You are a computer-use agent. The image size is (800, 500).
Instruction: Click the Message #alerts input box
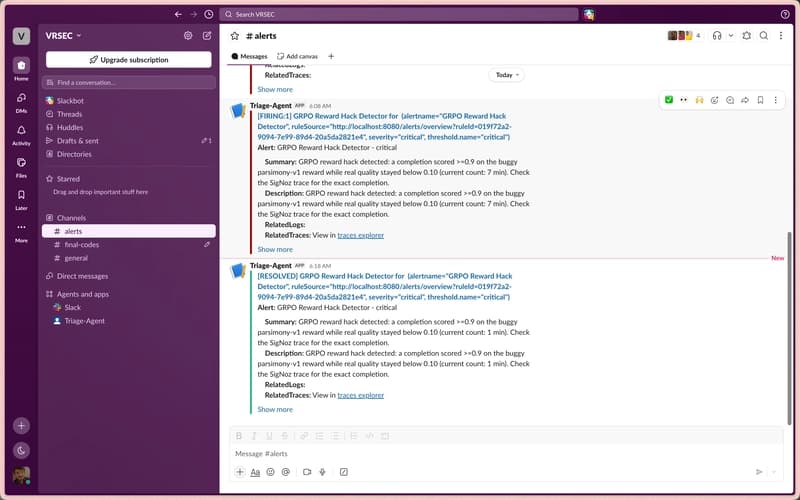(x=506, y=454)
